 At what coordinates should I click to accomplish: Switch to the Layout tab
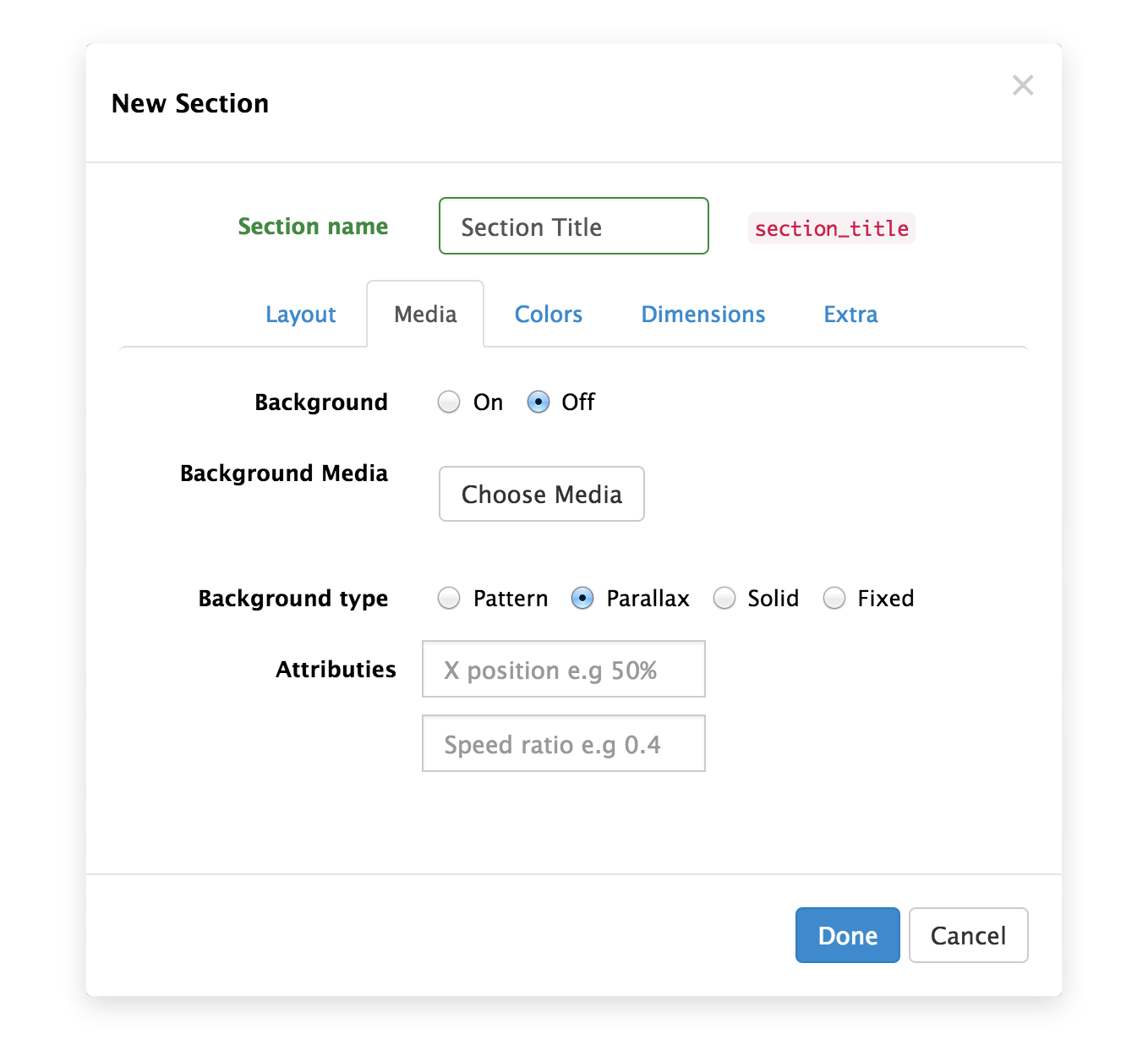click(x=300, y=315)
